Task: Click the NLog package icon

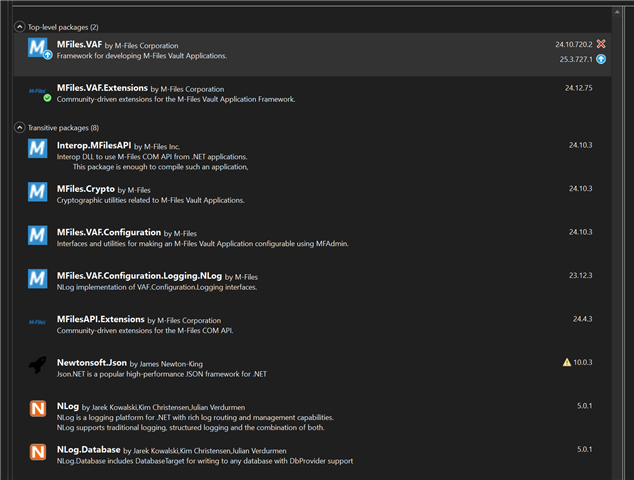Action: (x=38, y=409)
